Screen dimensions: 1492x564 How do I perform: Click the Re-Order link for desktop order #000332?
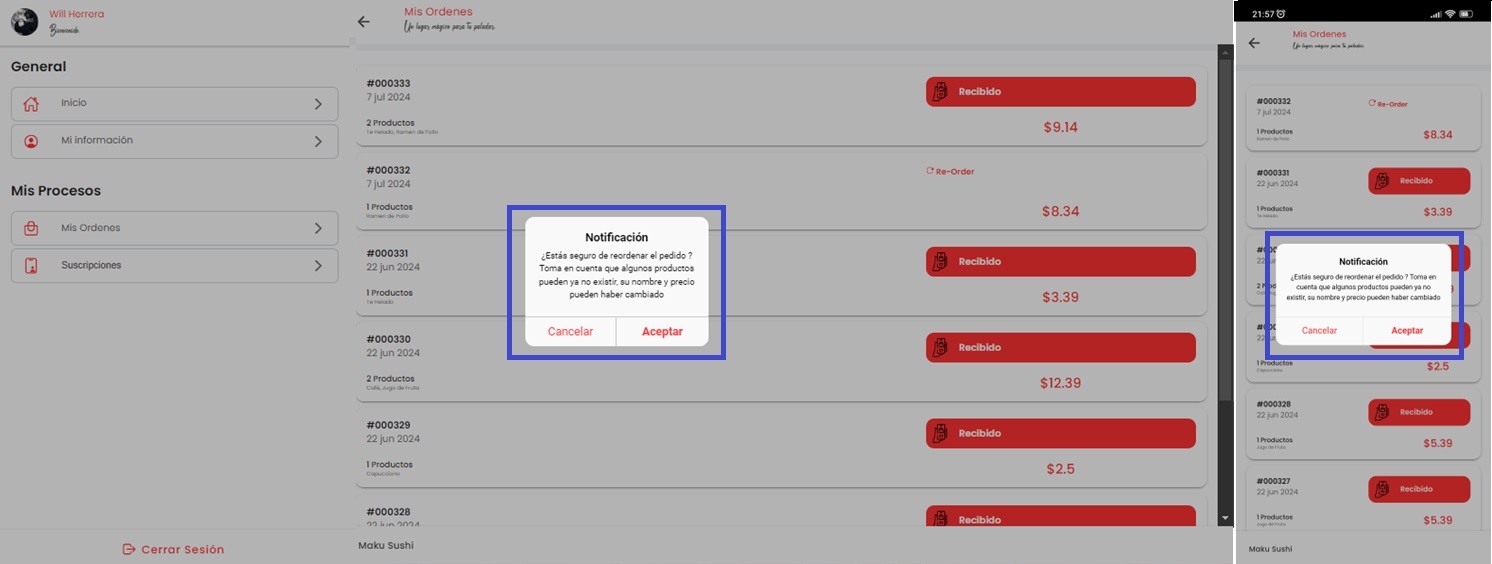coord(954,172)
